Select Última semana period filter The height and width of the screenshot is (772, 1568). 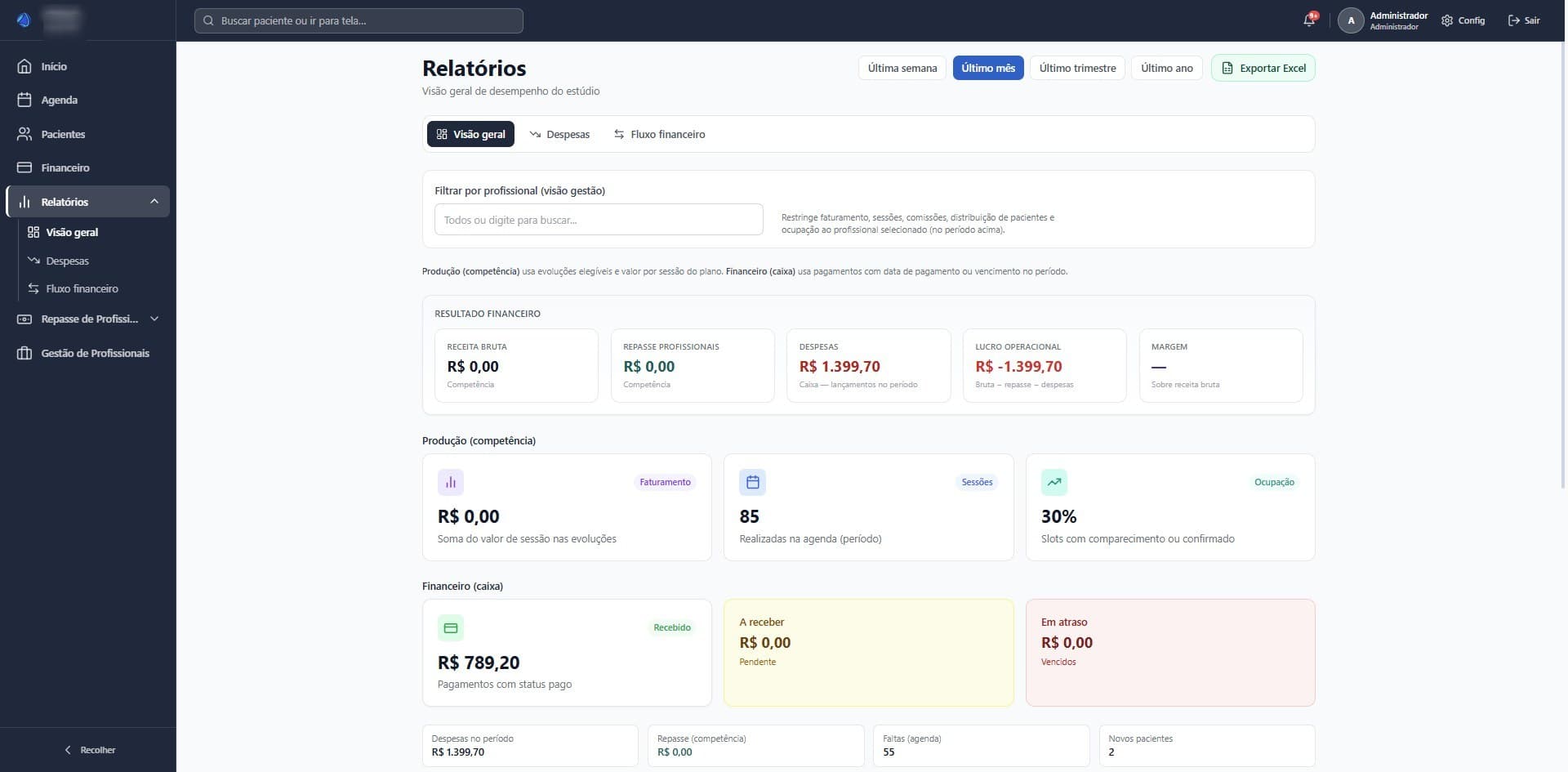point(902,68)
